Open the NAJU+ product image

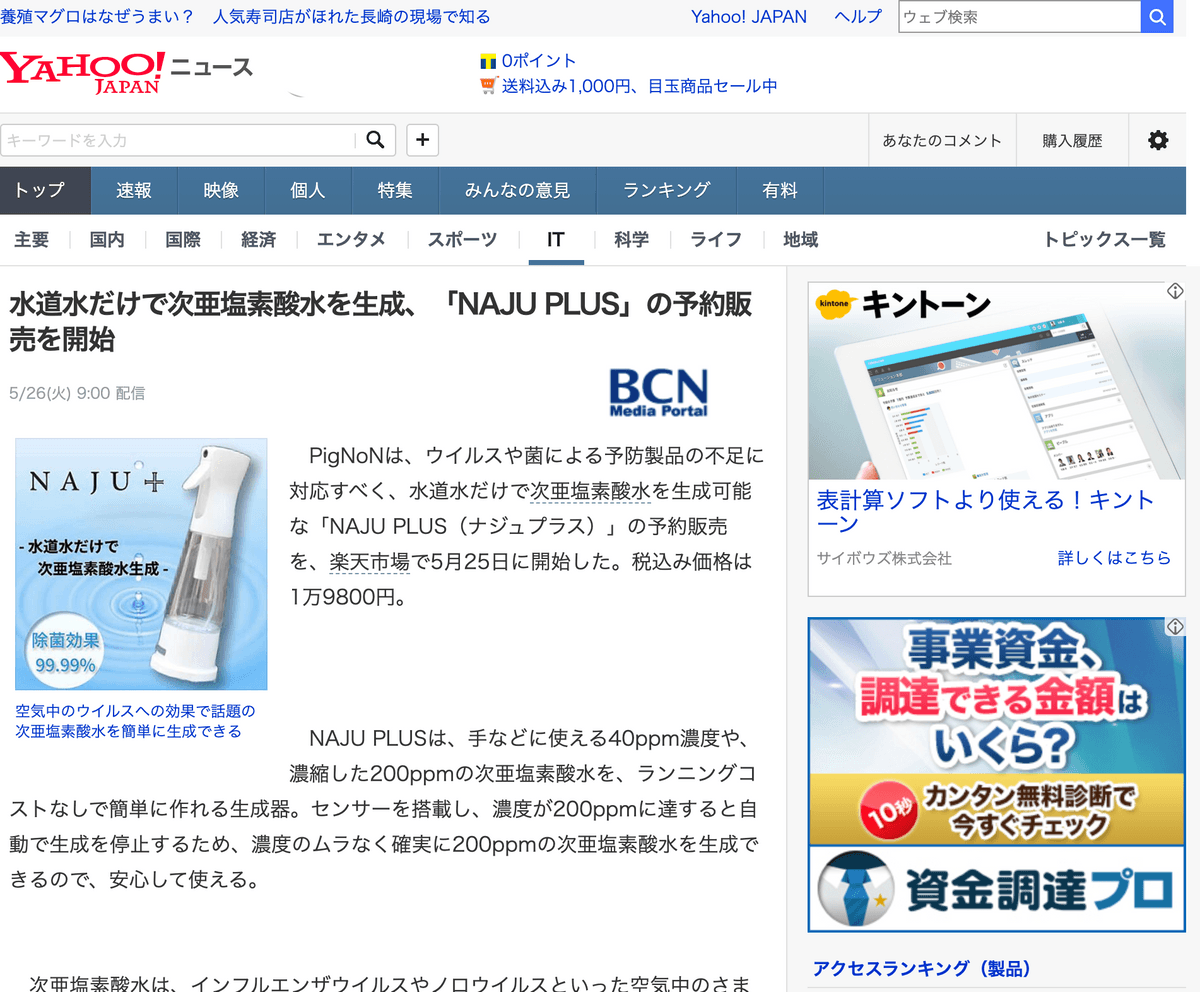click(141, 564)
